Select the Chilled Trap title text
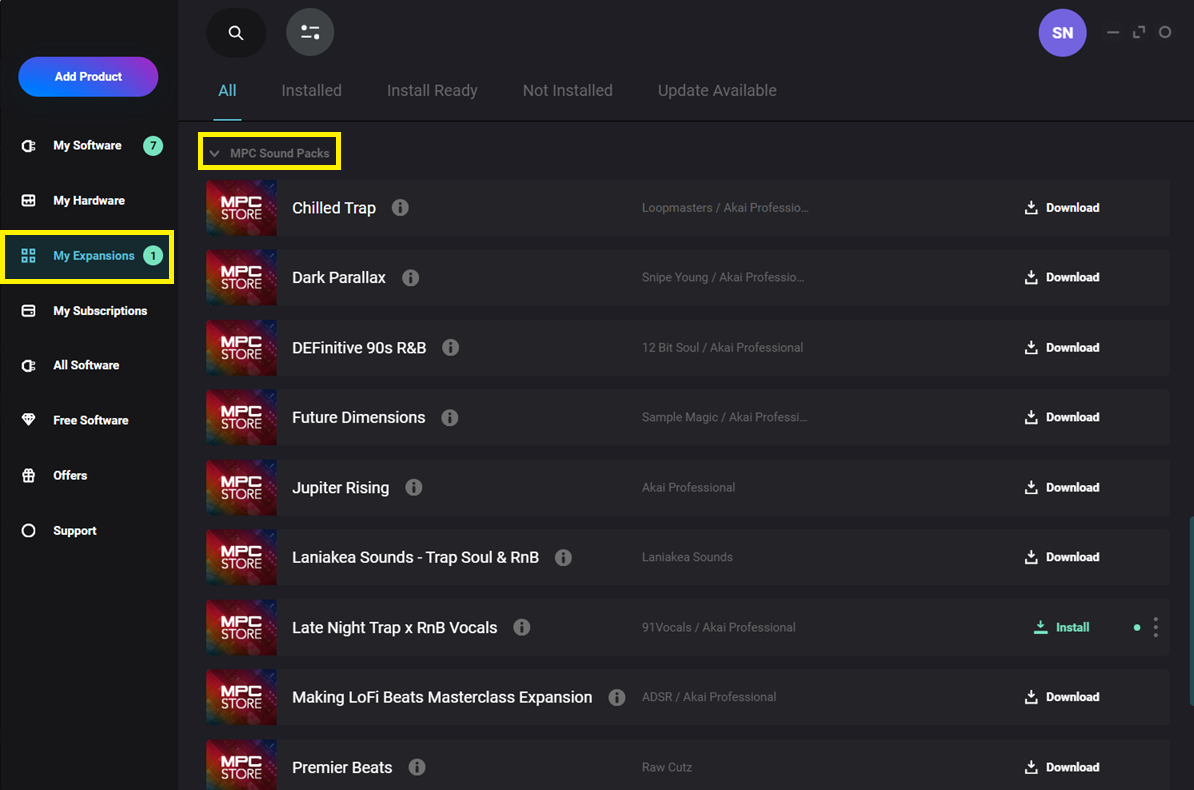The height and width of the screenshot is (790, 1194). [334, 208]
